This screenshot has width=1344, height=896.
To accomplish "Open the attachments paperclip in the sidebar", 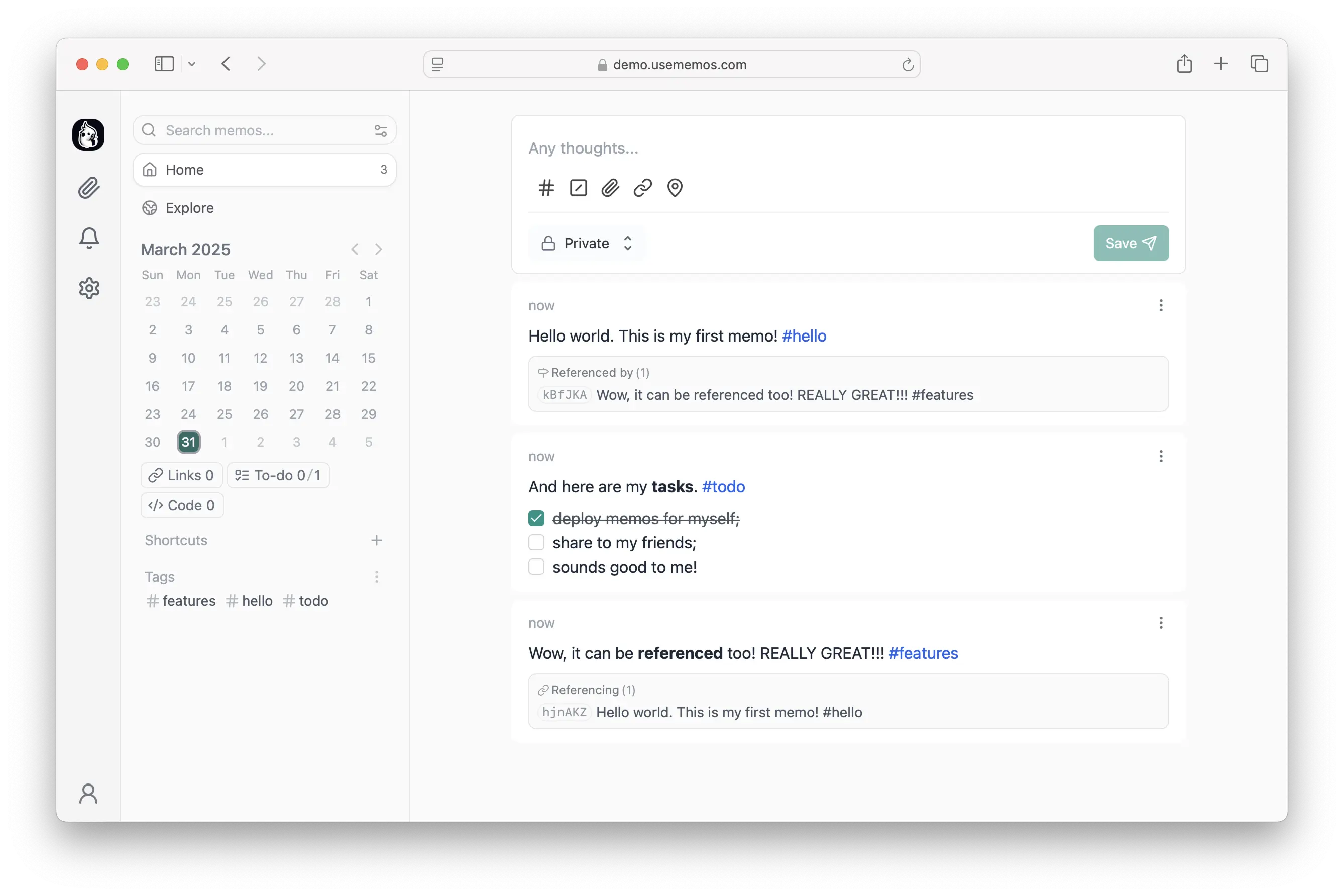I will coord(89,188).
